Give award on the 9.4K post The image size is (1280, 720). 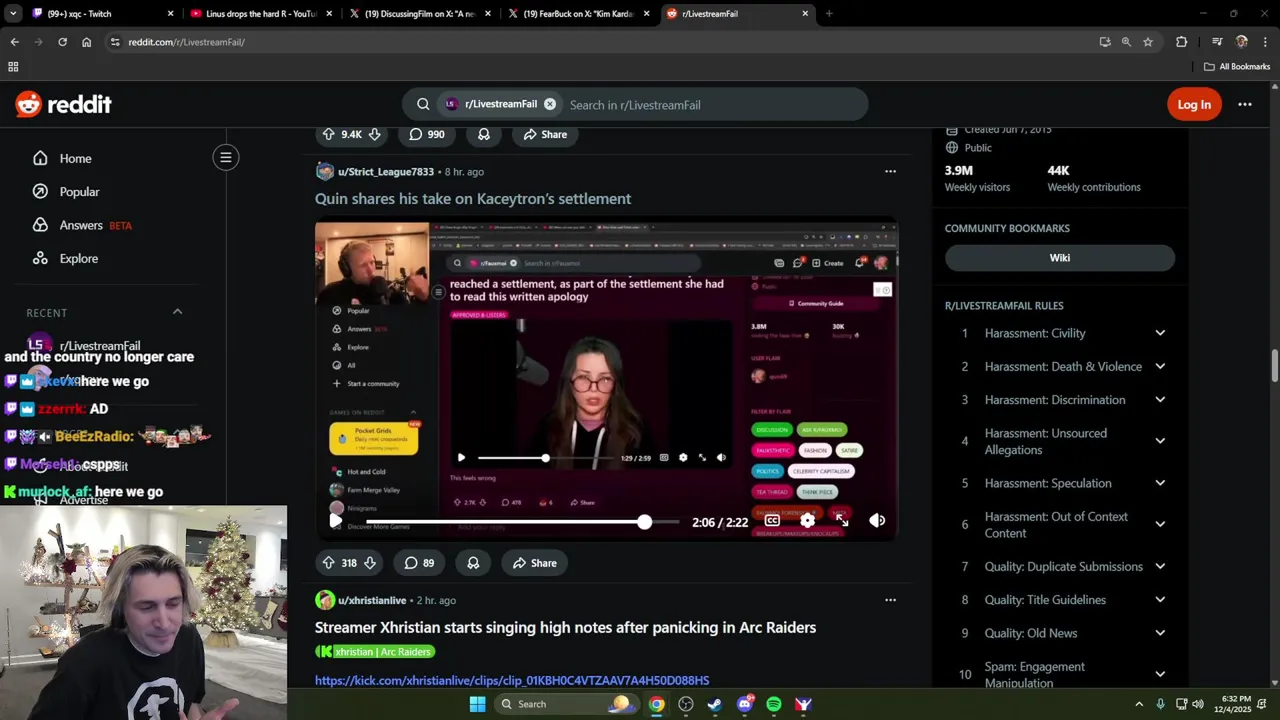(x=484, y=134)
